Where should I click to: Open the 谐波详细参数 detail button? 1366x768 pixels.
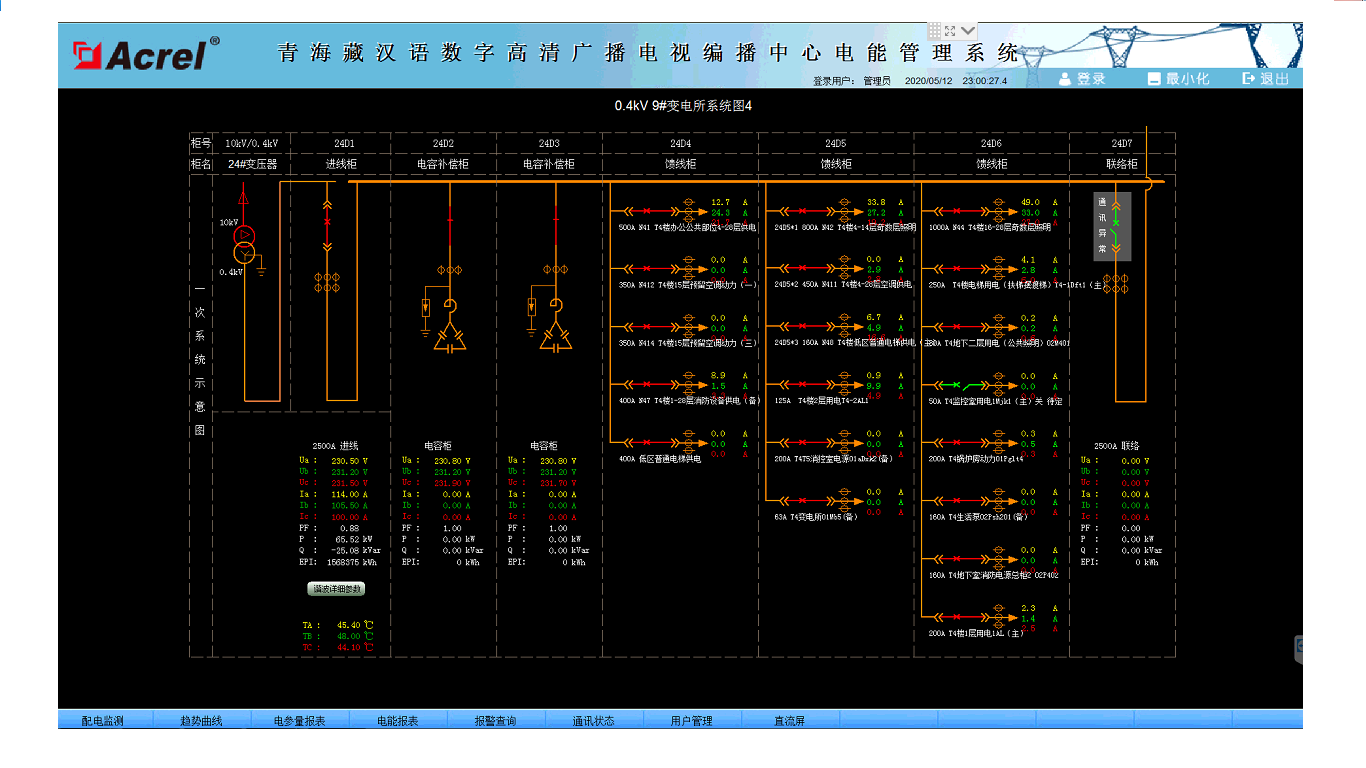tap(336, 589)
